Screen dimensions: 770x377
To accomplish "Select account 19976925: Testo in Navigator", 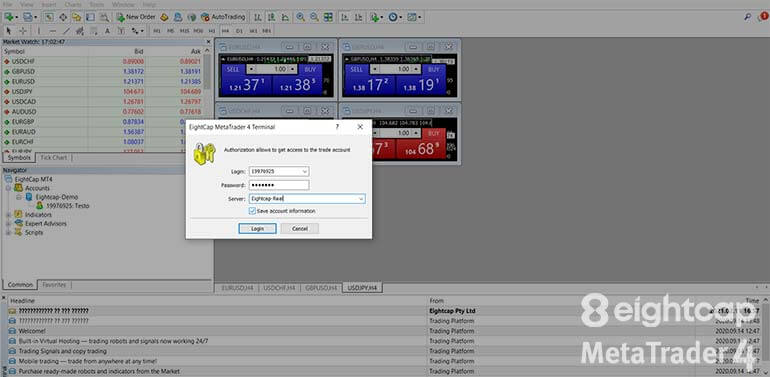I will [67, 206].
